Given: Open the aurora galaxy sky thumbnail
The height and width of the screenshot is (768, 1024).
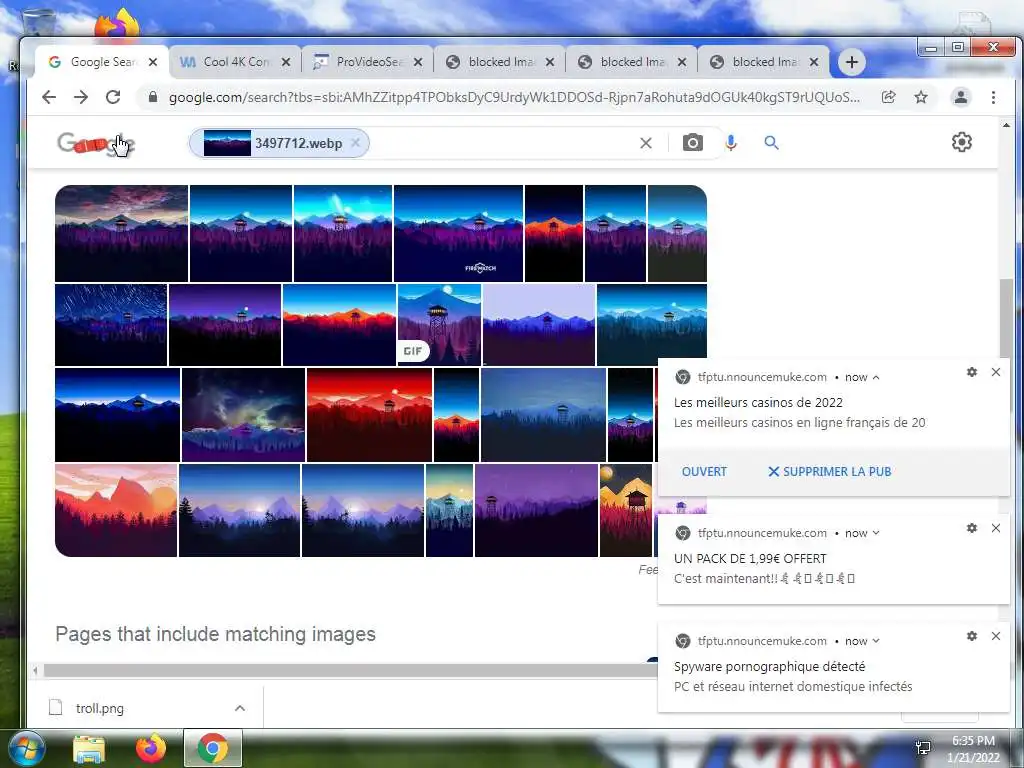Looking at the screenshot, I should tap(244, 415).
